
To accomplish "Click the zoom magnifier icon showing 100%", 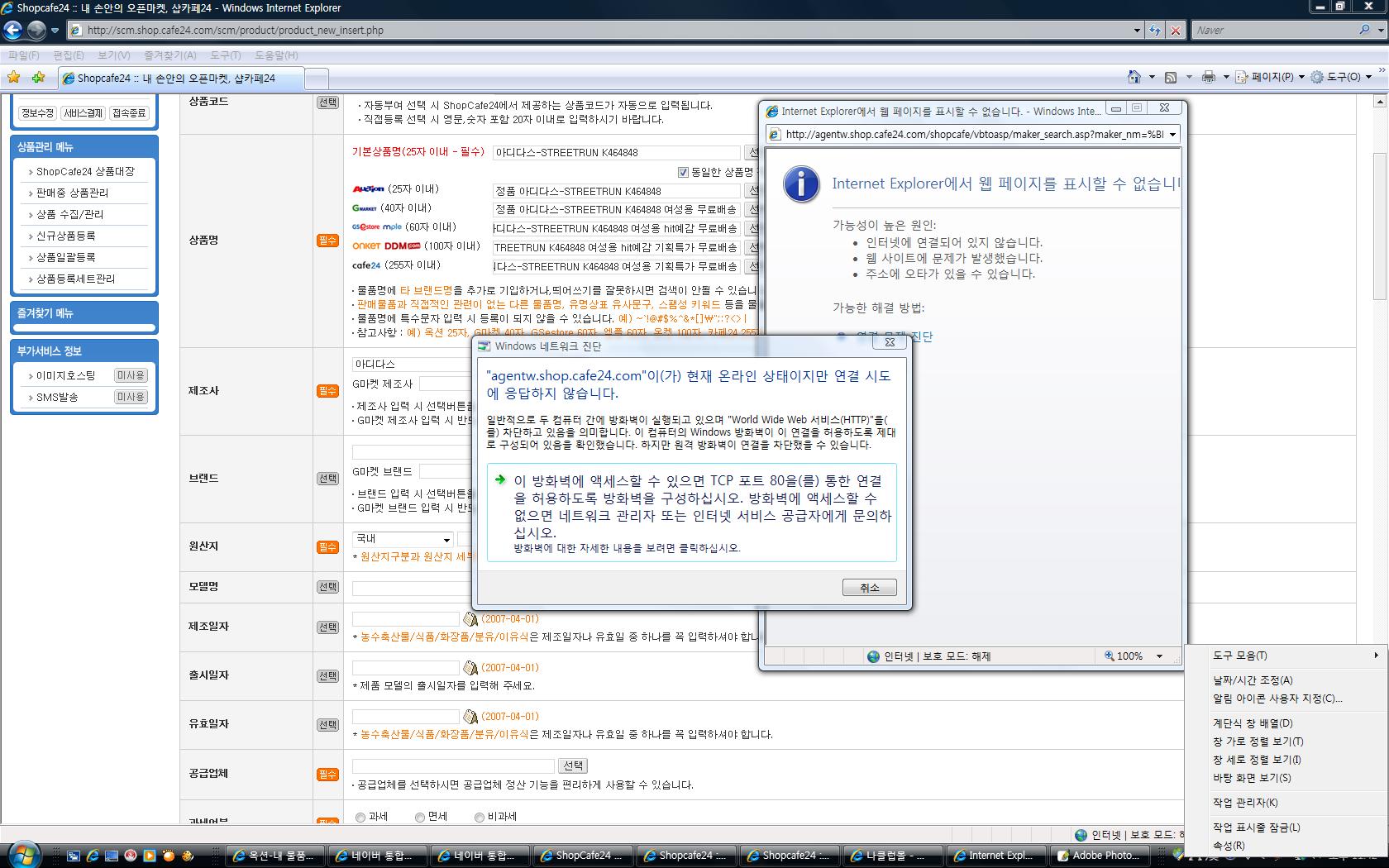I will tap(1110, 656).
